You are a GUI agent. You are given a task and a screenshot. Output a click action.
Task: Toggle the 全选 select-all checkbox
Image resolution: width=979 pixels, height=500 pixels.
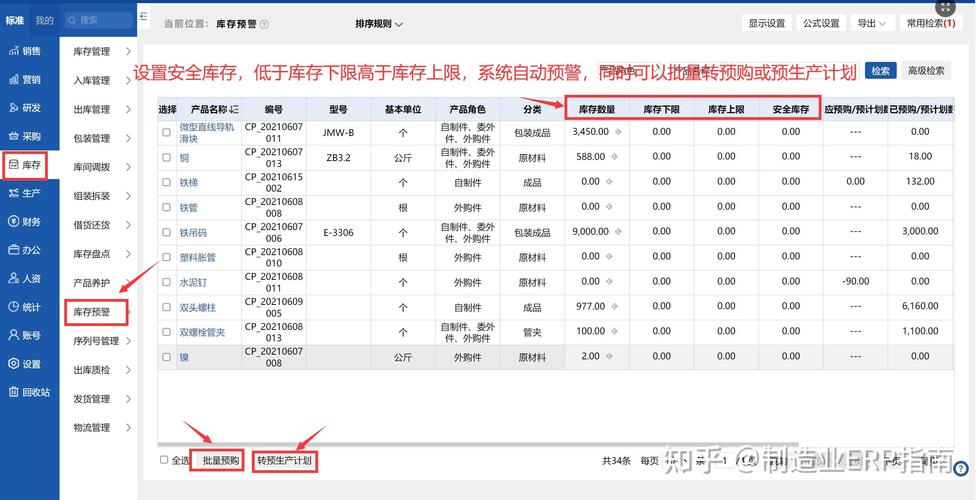coord(164,460)
